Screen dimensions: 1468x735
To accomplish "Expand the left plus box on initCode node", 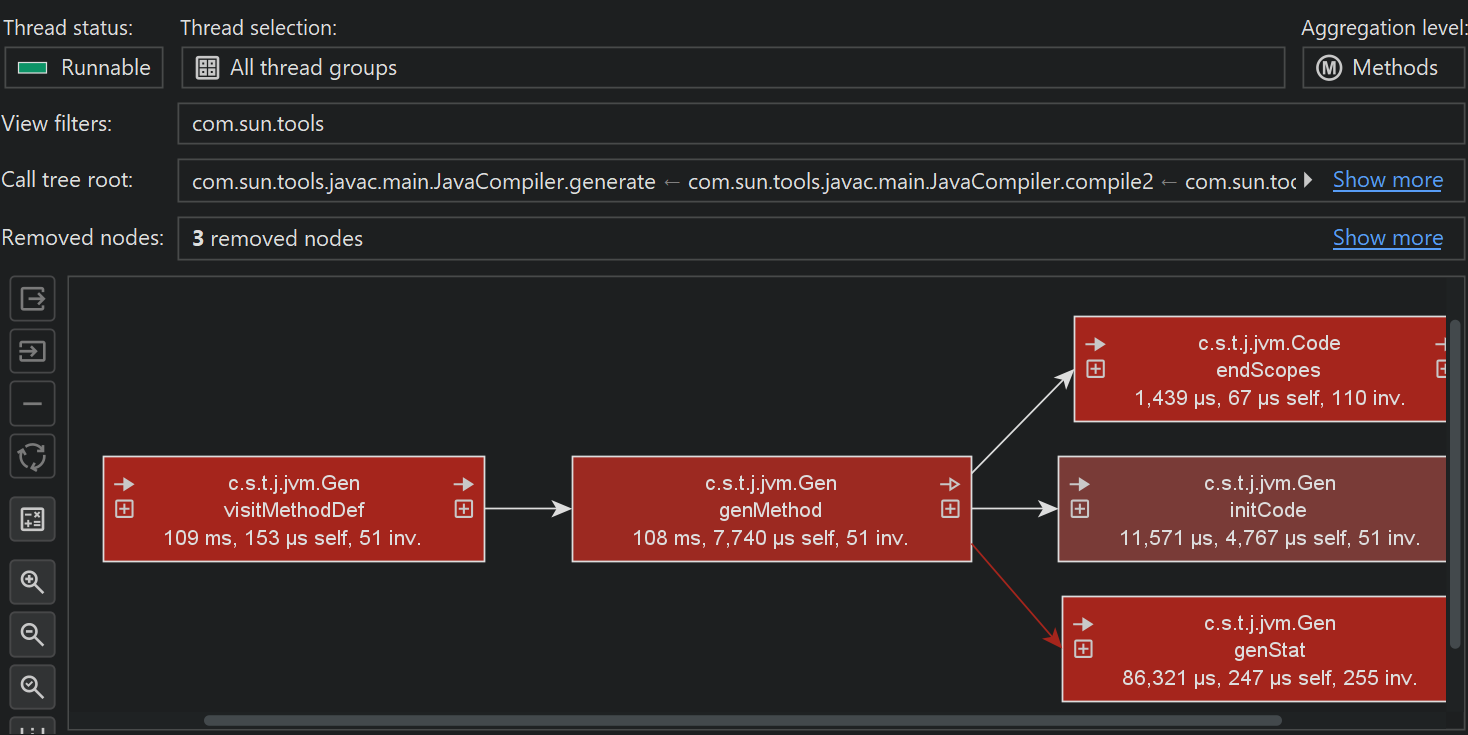I will pos(1080,509).
